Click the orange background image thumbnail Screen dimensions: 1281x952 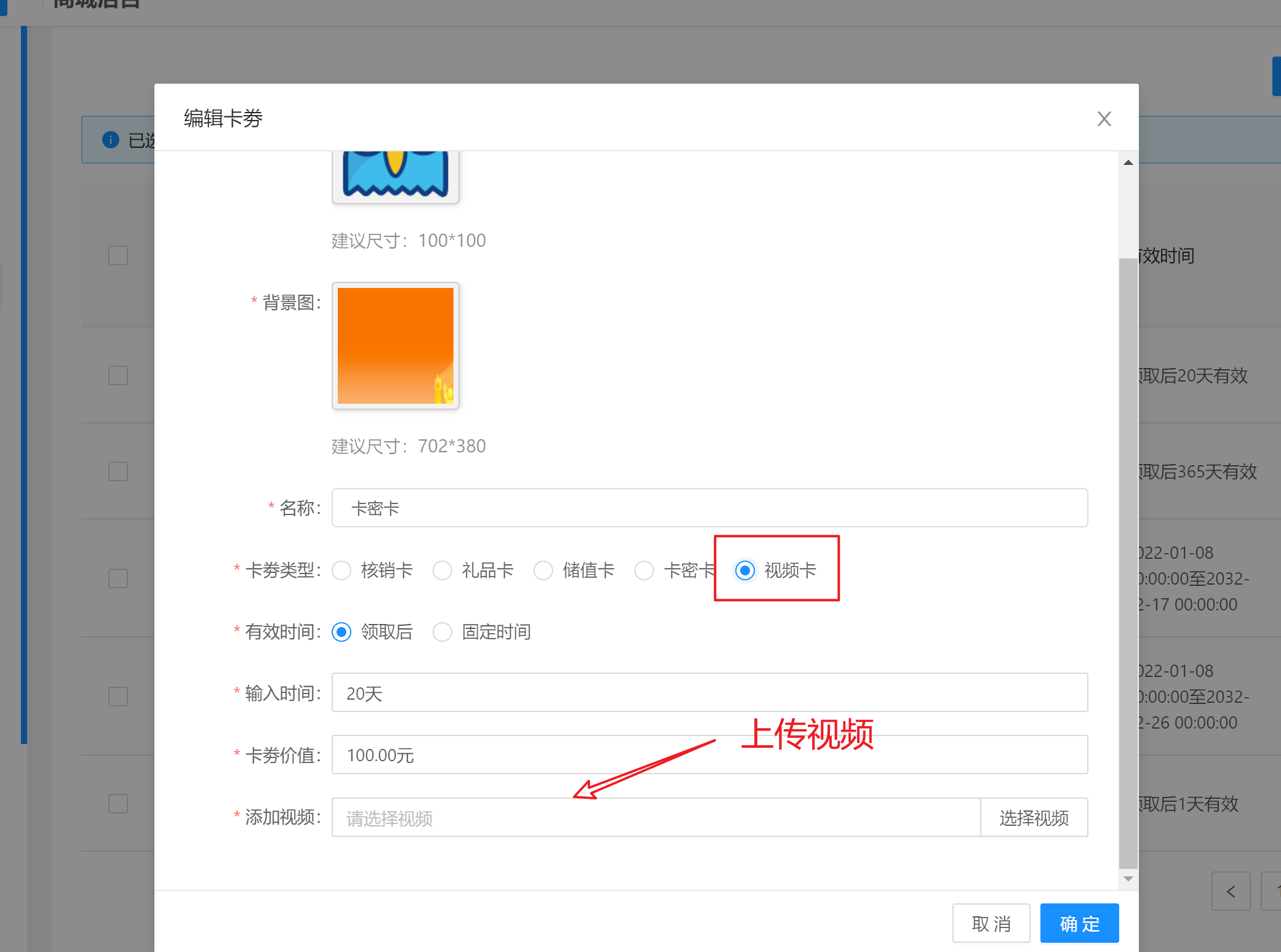[x=395, y=345]
